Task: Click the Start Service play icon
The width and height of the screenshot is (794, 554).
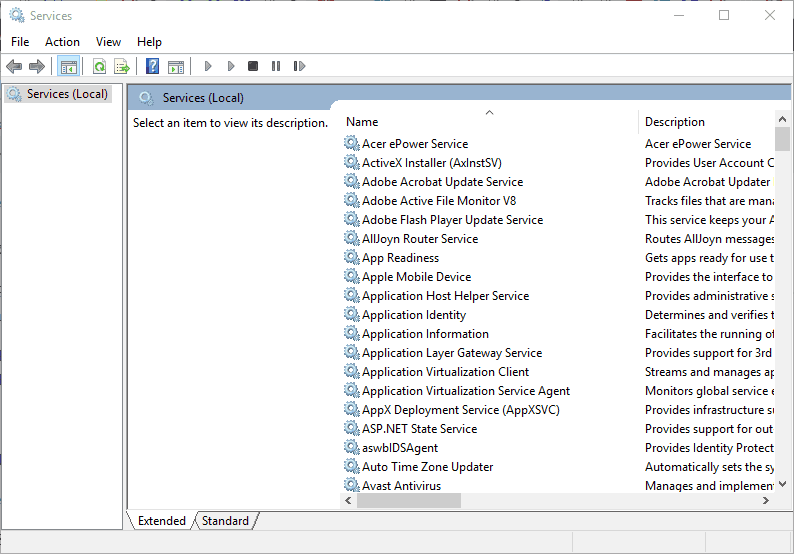Action: [x=208, y=66]
